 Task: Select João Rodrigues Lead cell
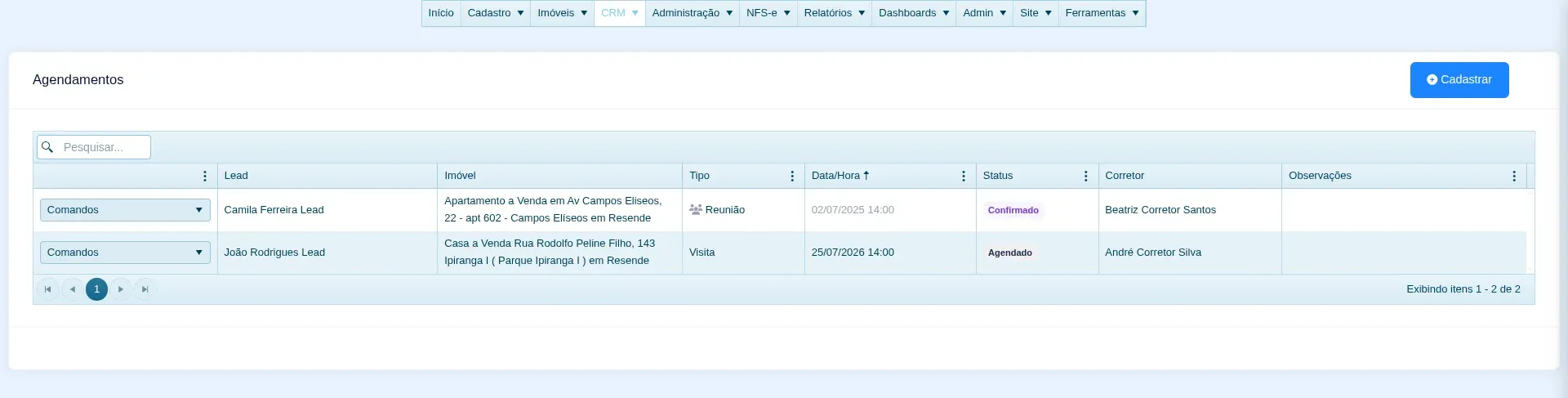[327, 253]
